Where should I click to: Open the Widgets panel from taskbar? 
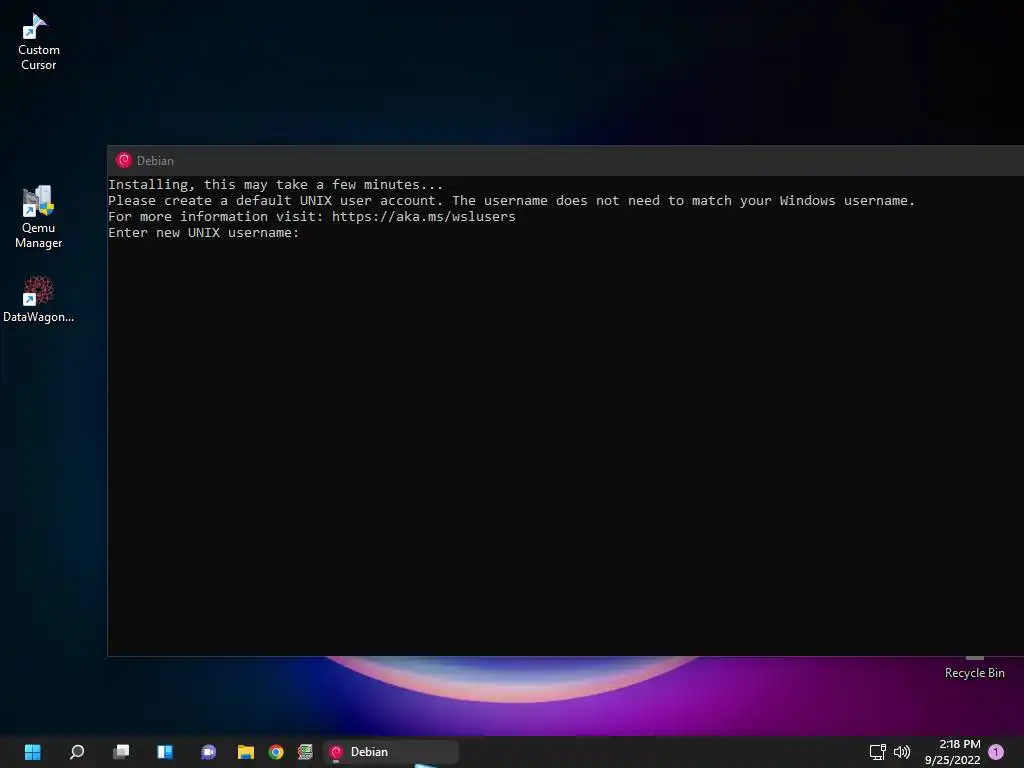[165, 752]
